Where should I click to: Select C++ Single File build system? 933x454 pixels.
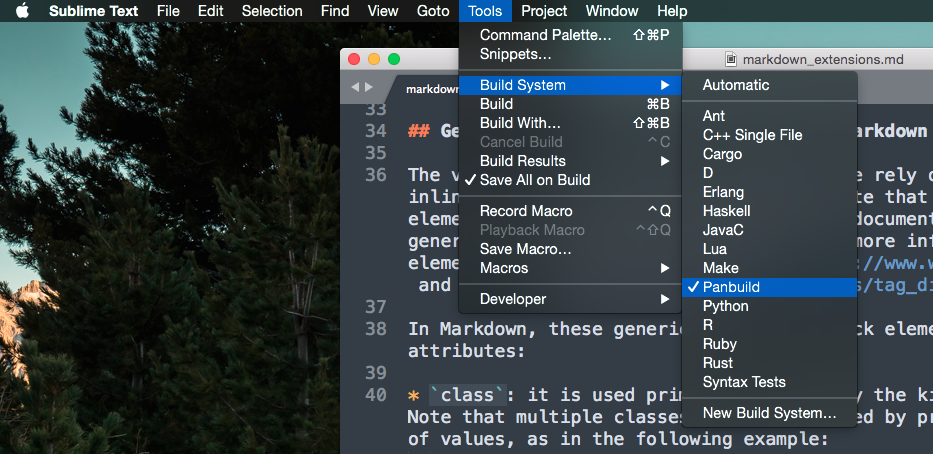click(x=769, y=135)
